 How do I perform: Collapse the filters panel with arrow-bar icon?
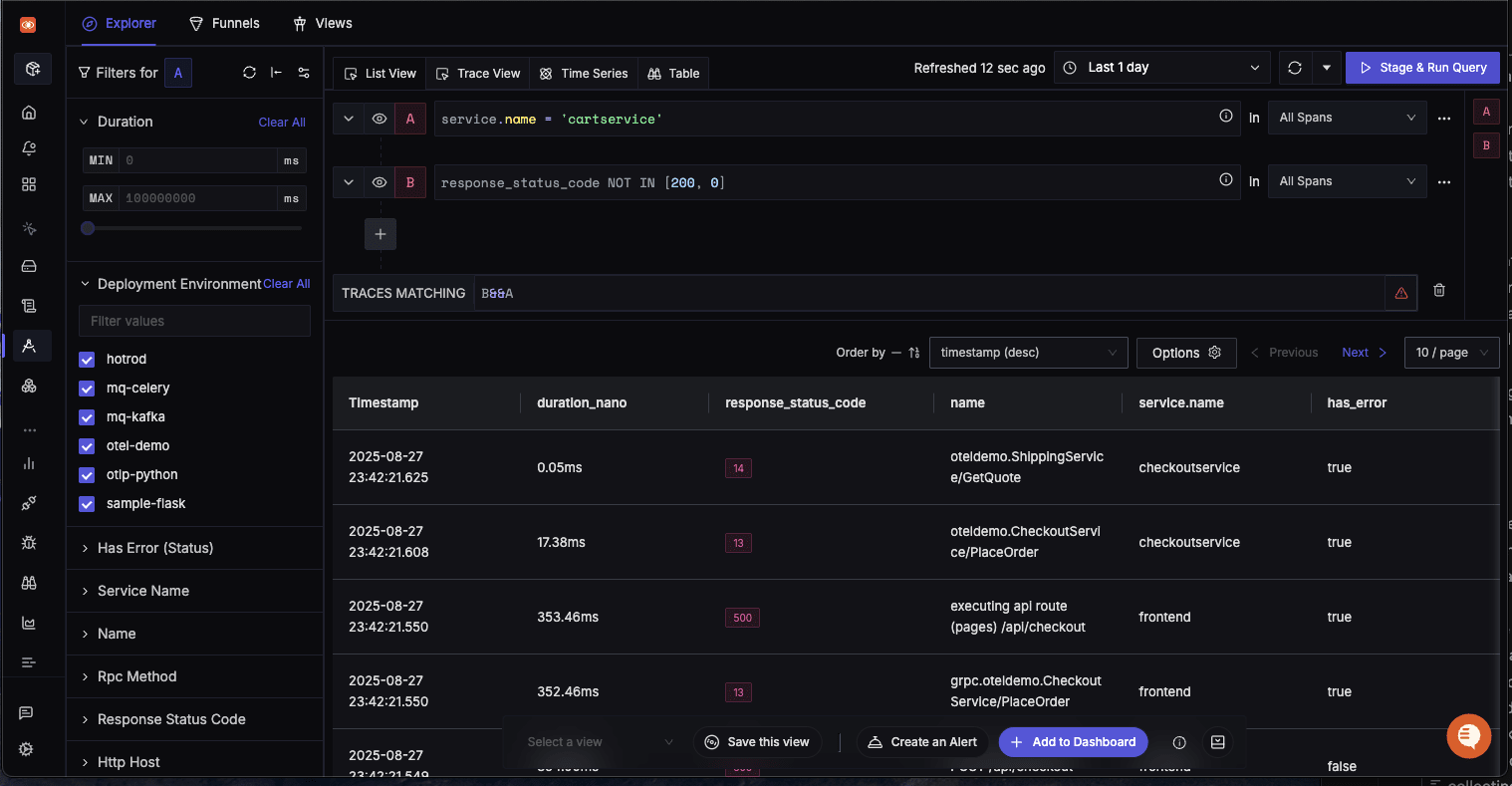276,73
